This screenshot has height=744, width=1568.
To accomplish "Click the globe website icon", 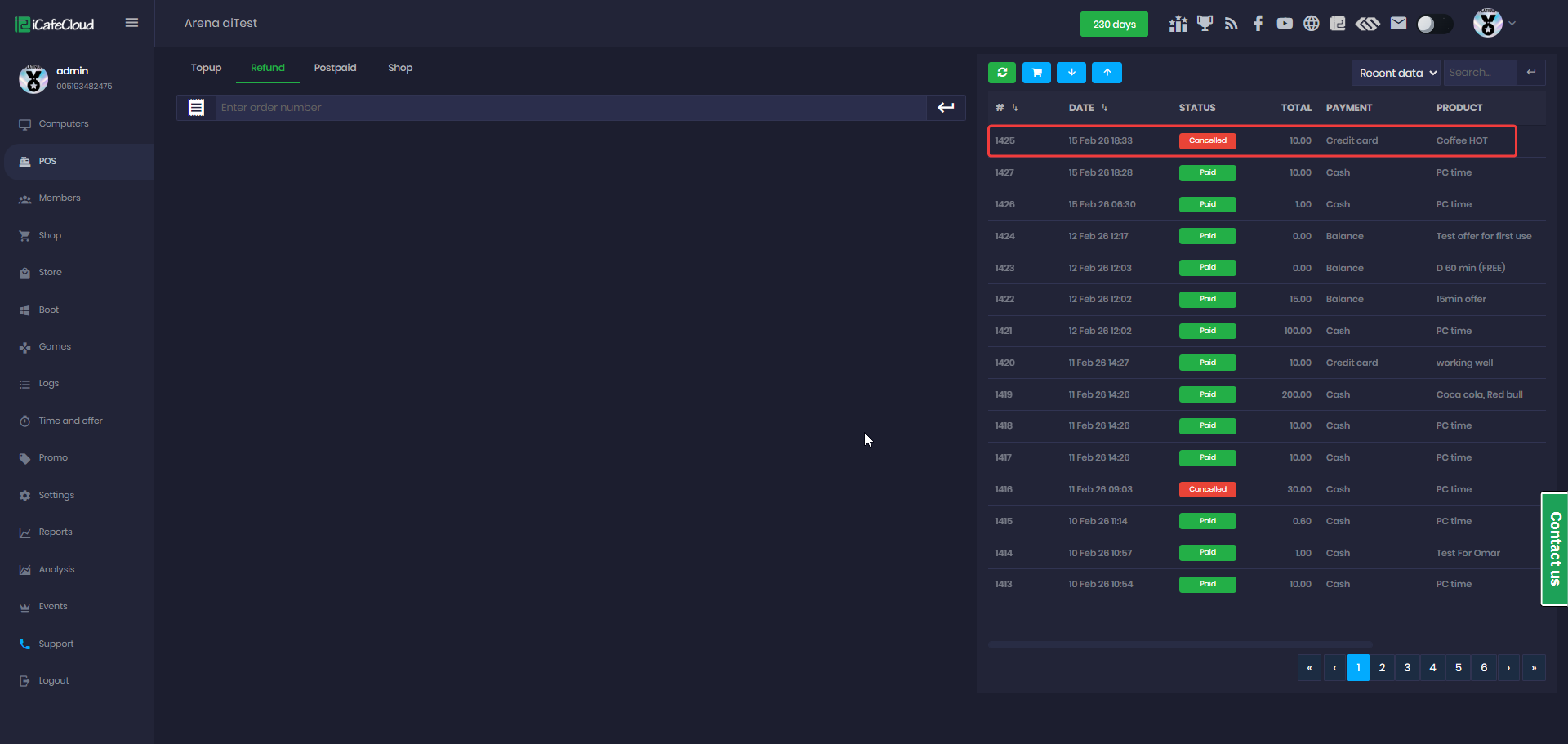I will point(1311,24).
